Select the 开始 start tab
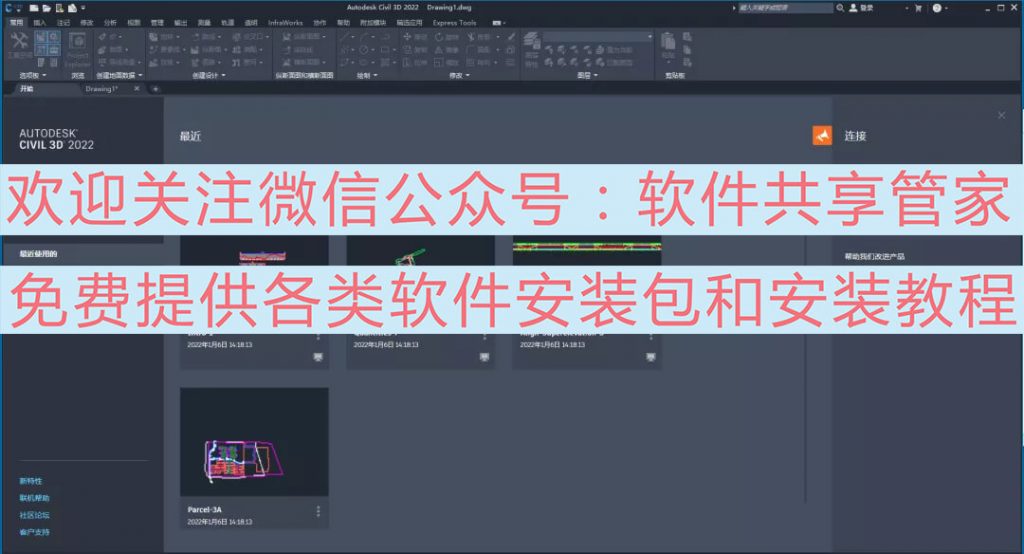Image resolution: width=1024 pixels, height=554 pixels. click(27, 89)
